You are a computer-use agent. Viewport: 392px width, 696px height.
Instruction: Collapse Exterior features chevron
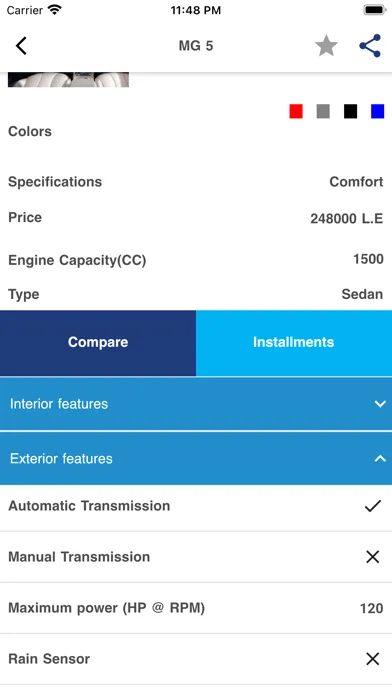380,459
